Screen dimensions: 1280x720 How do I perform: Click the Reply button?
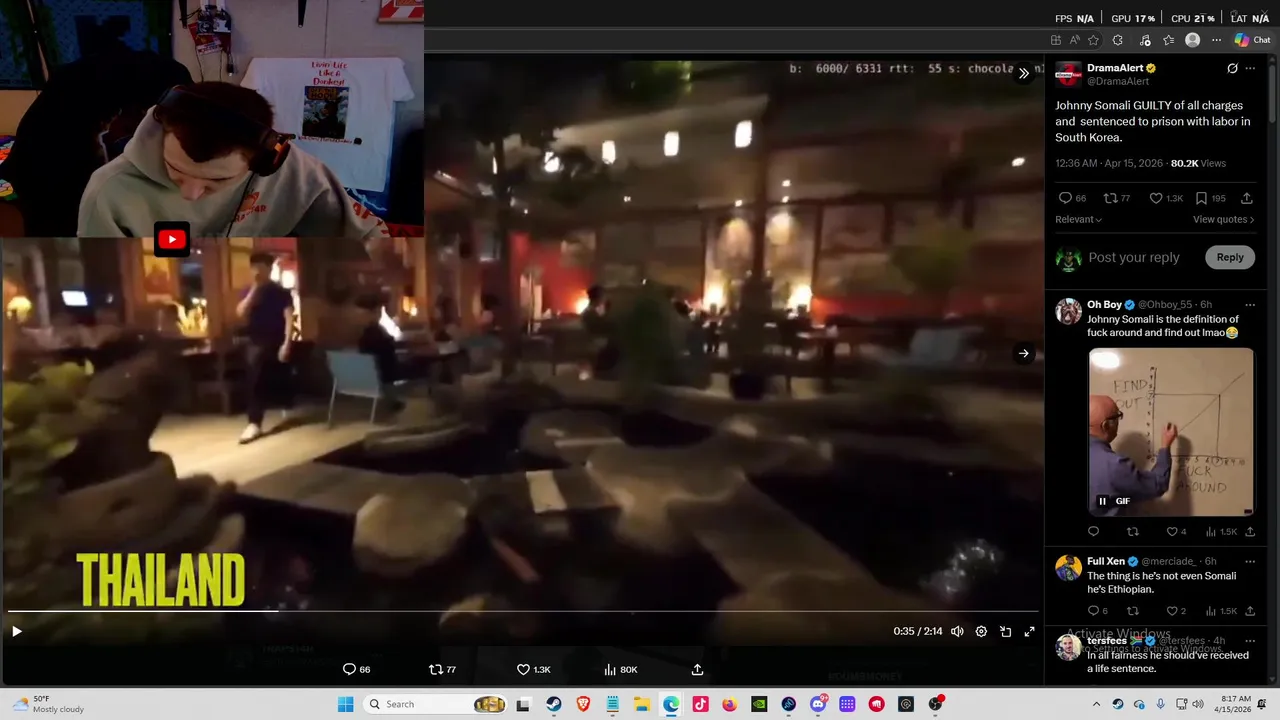tap(1230, 257)
